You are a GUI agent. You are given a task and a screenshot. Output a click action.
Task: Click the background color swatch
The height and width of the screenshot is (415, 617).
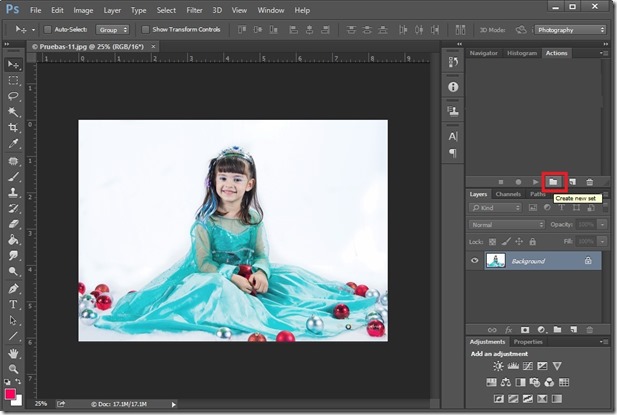18,402
